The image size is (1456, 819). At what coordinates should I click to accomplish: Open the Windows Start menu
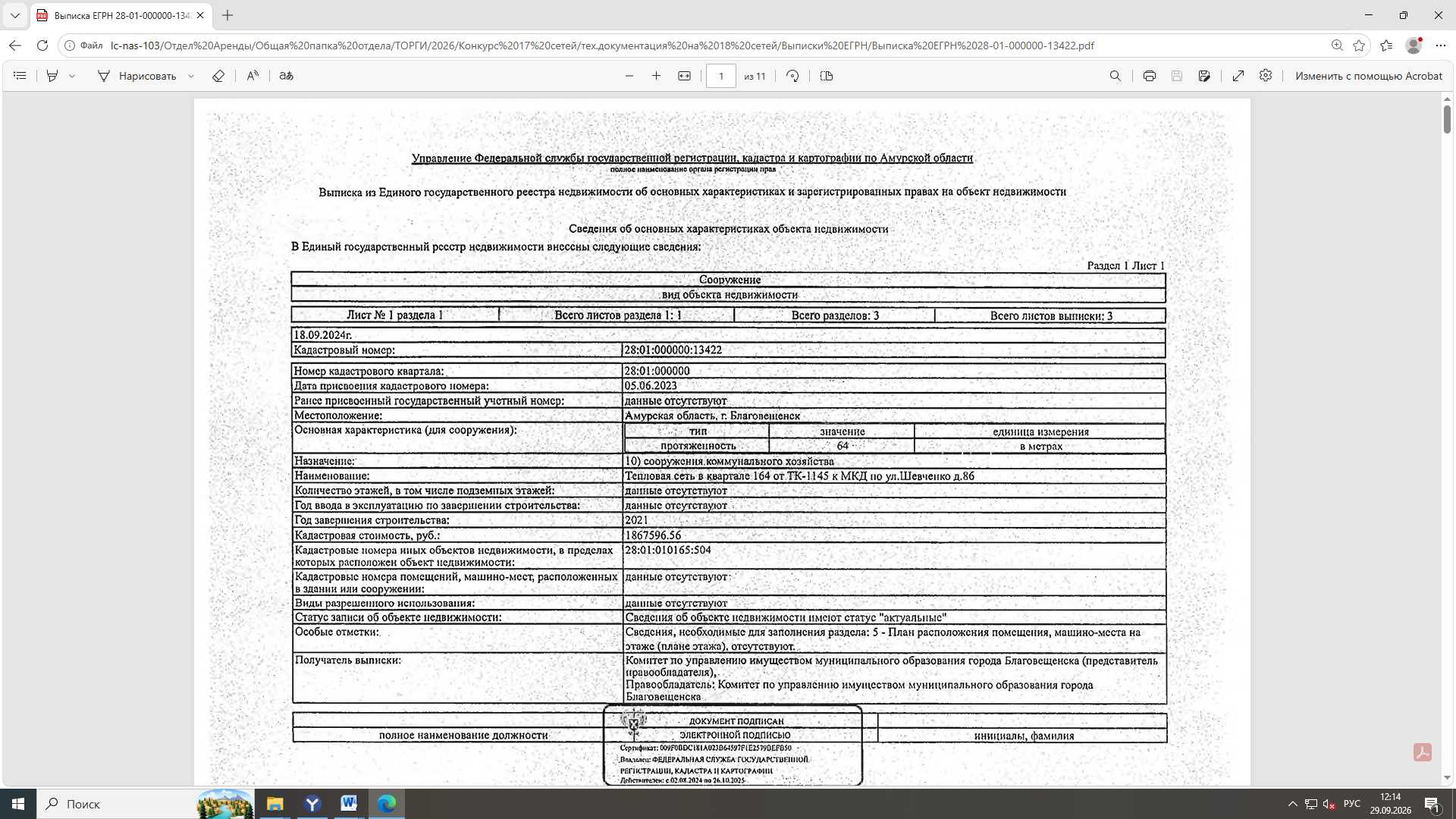[x=18, y=804]
